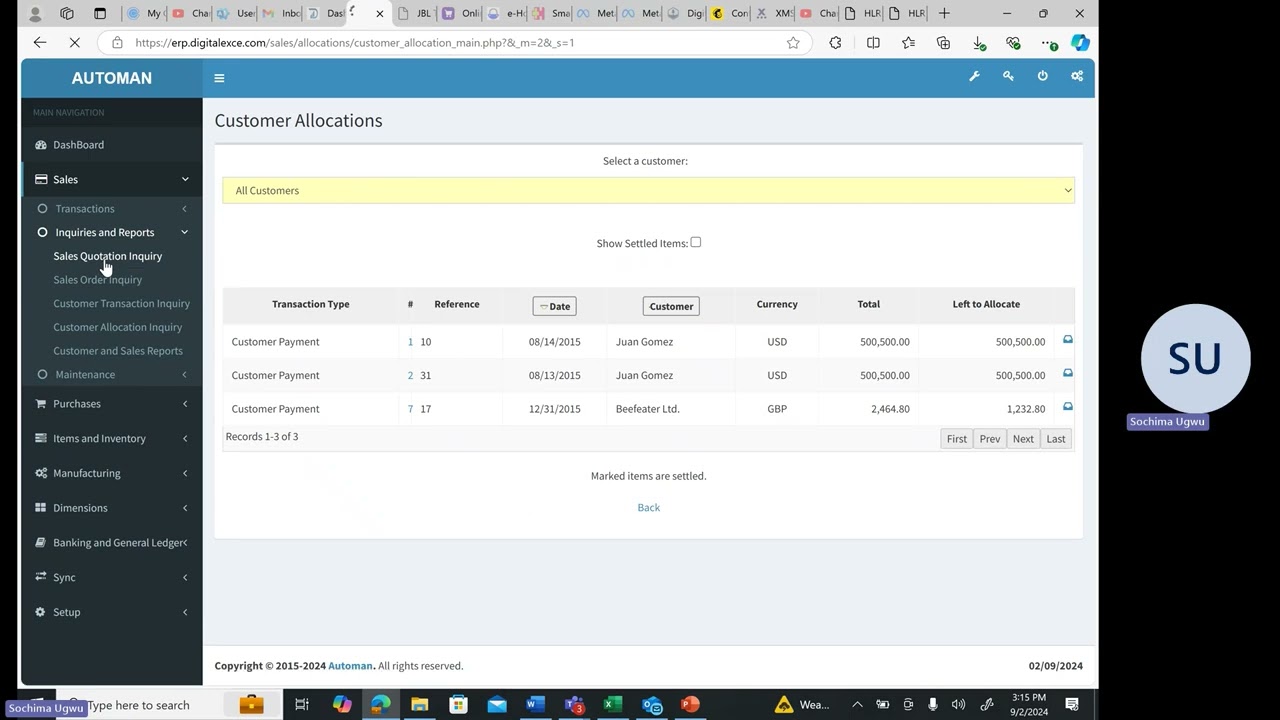Open Microsoft Store in taskbar
1280x720 pixels.
point(458,704)
